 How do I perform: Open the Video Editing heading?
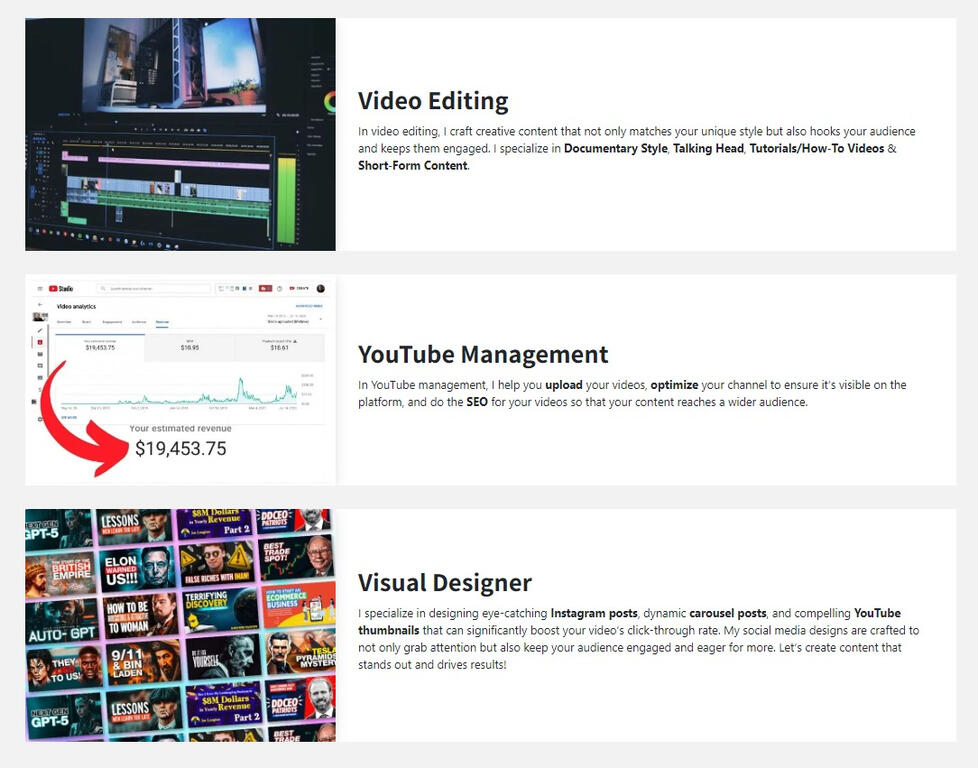click(x=433, y=101)
